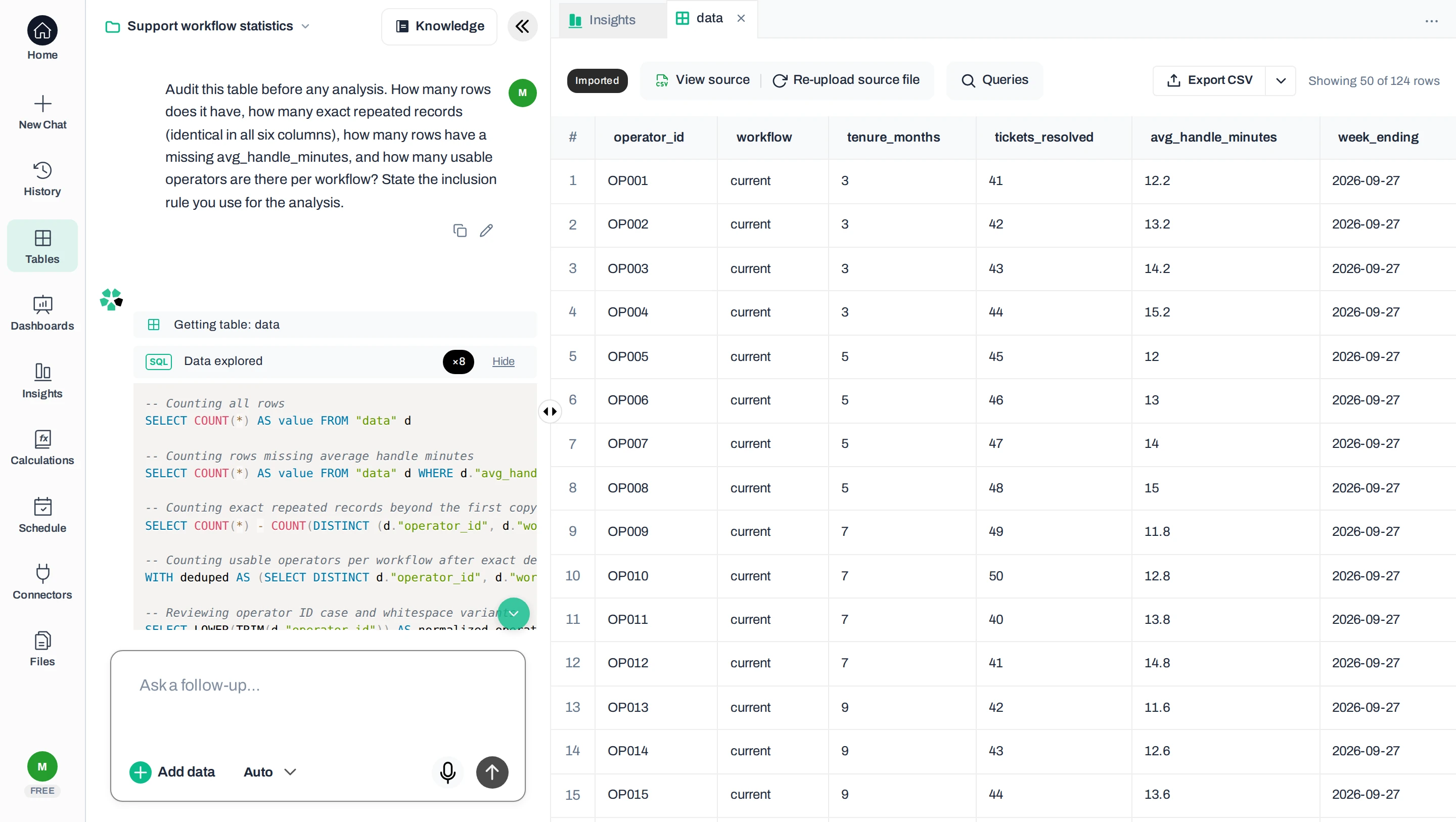Click the scroll-to-bottom green chevron button
The image size is (1456, 822).
click(x=514, y=613)
